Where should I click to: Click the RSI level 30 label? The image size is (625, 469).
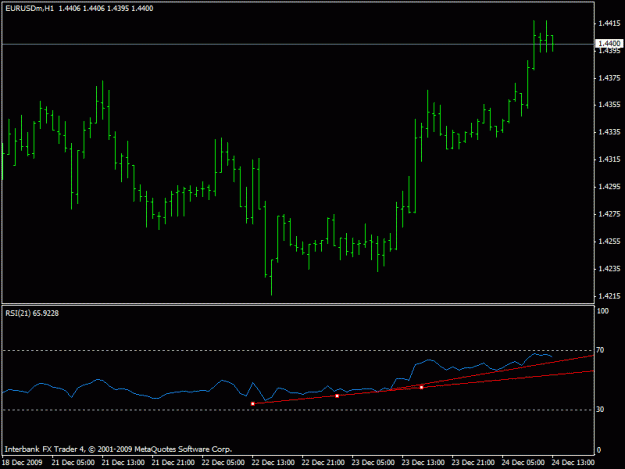point(600,409)
